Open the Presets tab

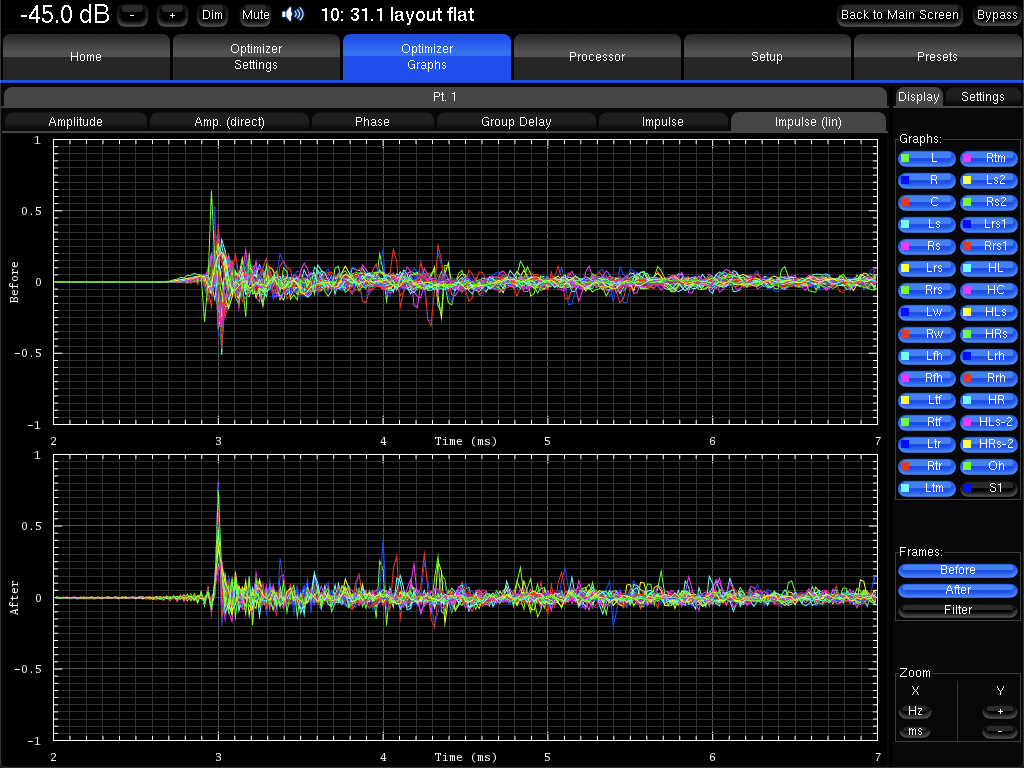937,57
